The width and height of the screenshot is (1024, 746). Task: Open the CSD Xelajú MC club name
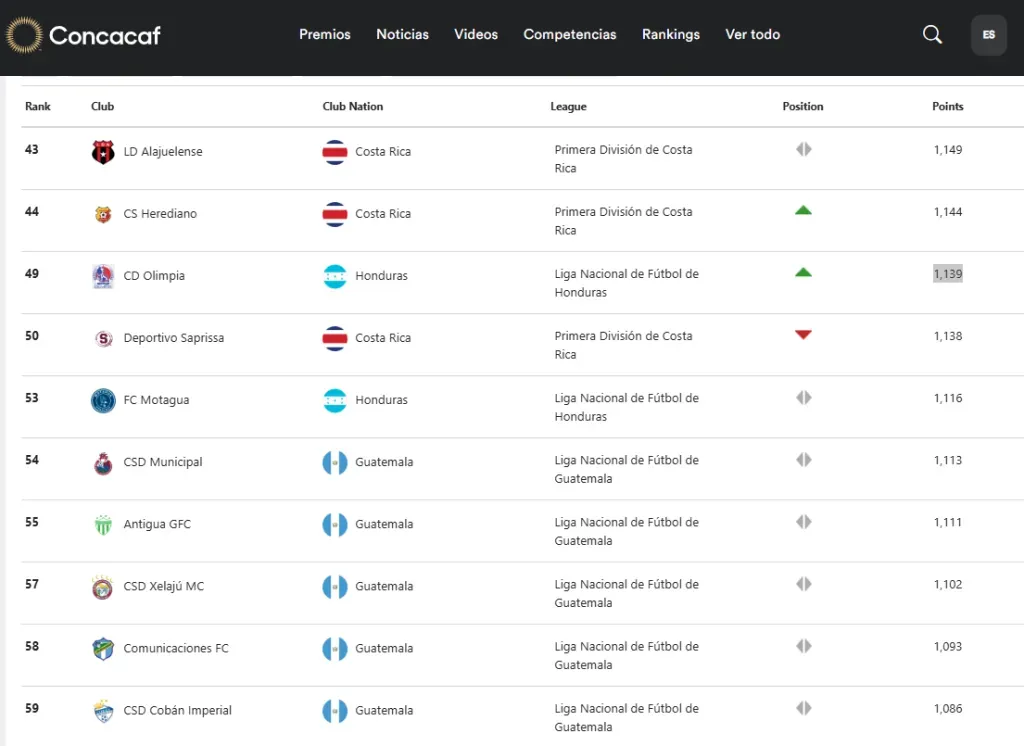point(163,586)
